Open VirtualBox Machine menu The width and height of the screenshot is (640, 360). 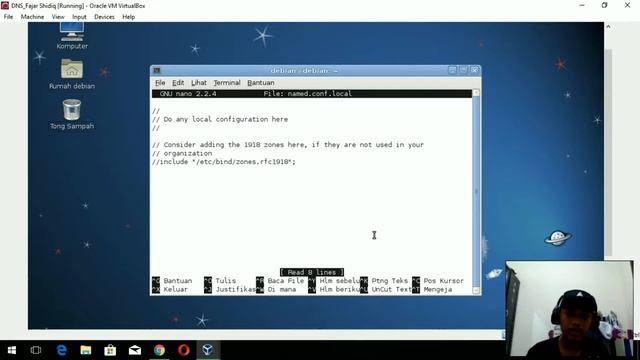pyautogui.click(x=32, y=17)
